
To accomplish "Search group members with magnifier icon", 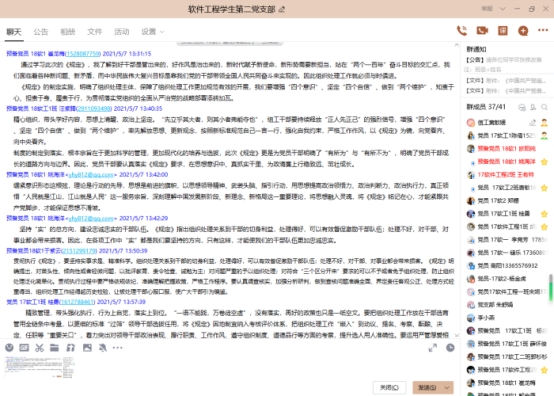I will (x=544, y=107).
